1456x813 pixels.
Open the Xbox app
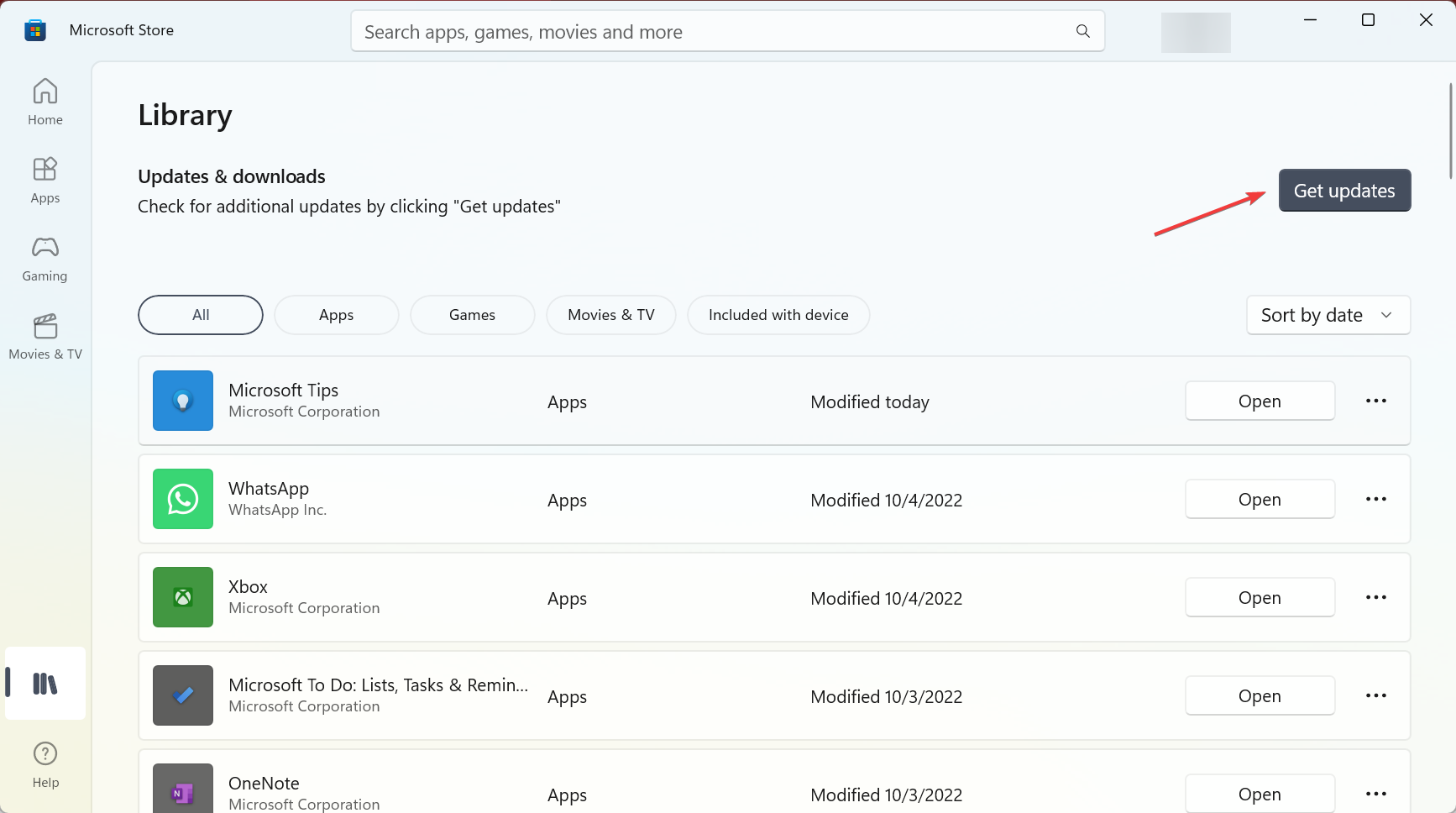point(1260,597)
